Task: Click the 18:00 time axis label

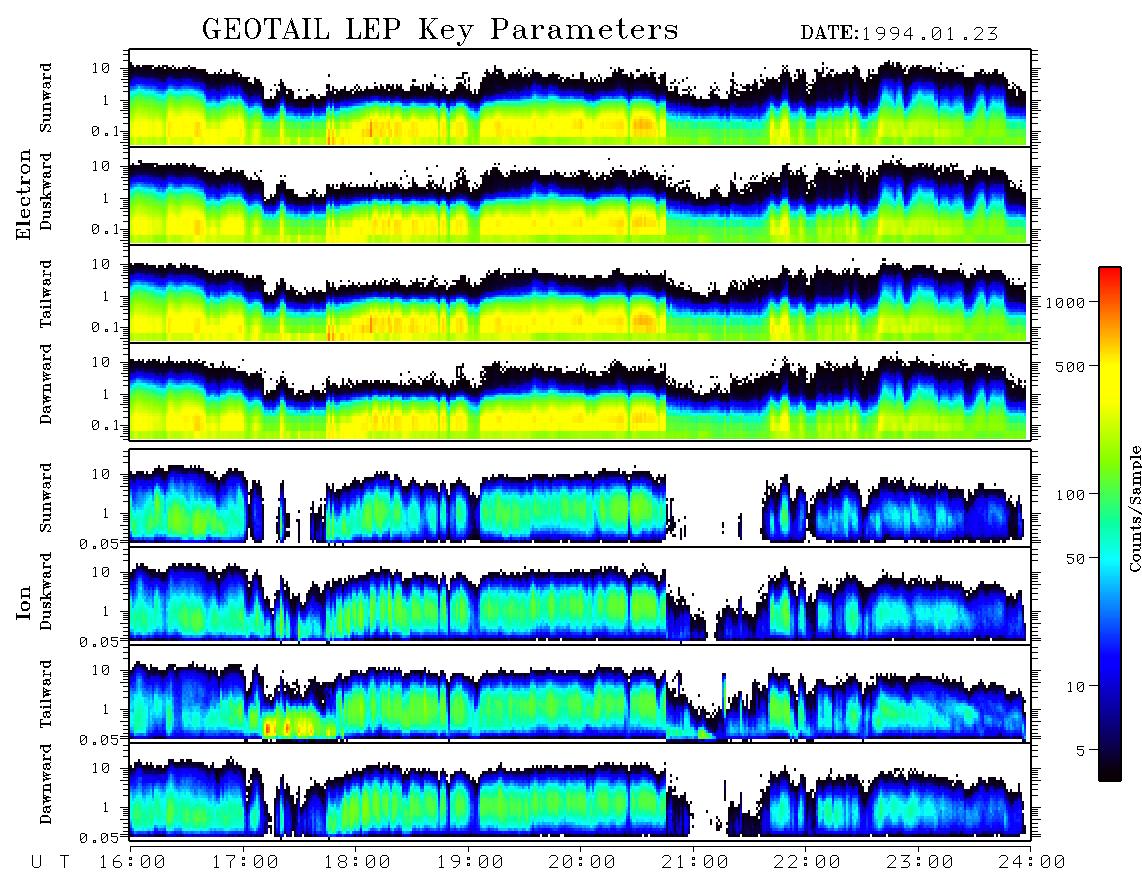Action: coord(357,862)
